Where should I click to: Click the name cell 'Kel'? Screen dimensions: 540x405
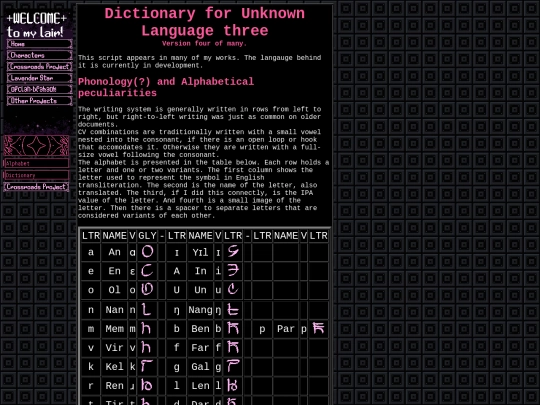tap(115, 367)
